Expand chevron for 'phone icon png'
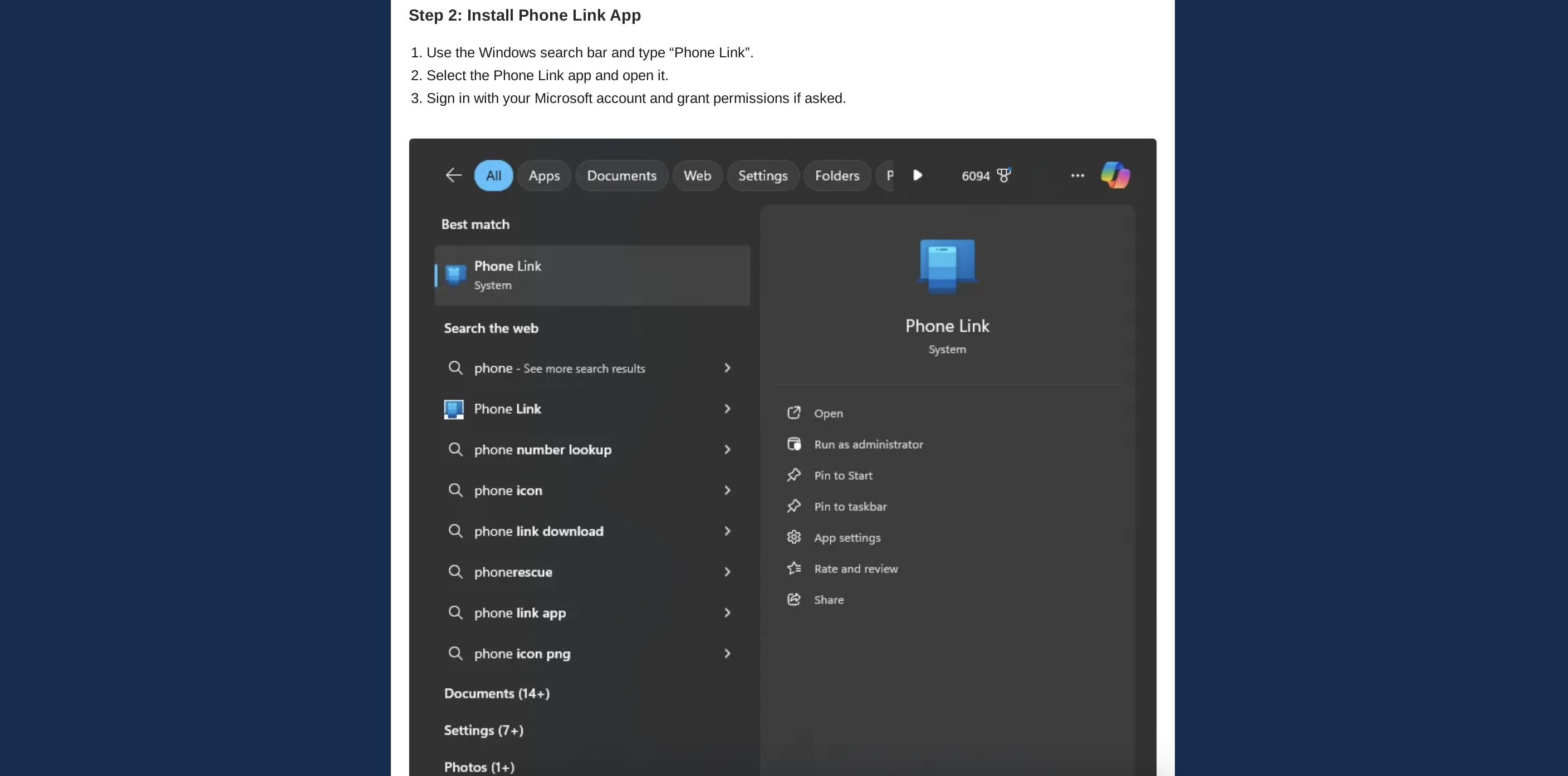Image resolution: width=1568 pixels, height=776 pixels. (x=727, y=653)
